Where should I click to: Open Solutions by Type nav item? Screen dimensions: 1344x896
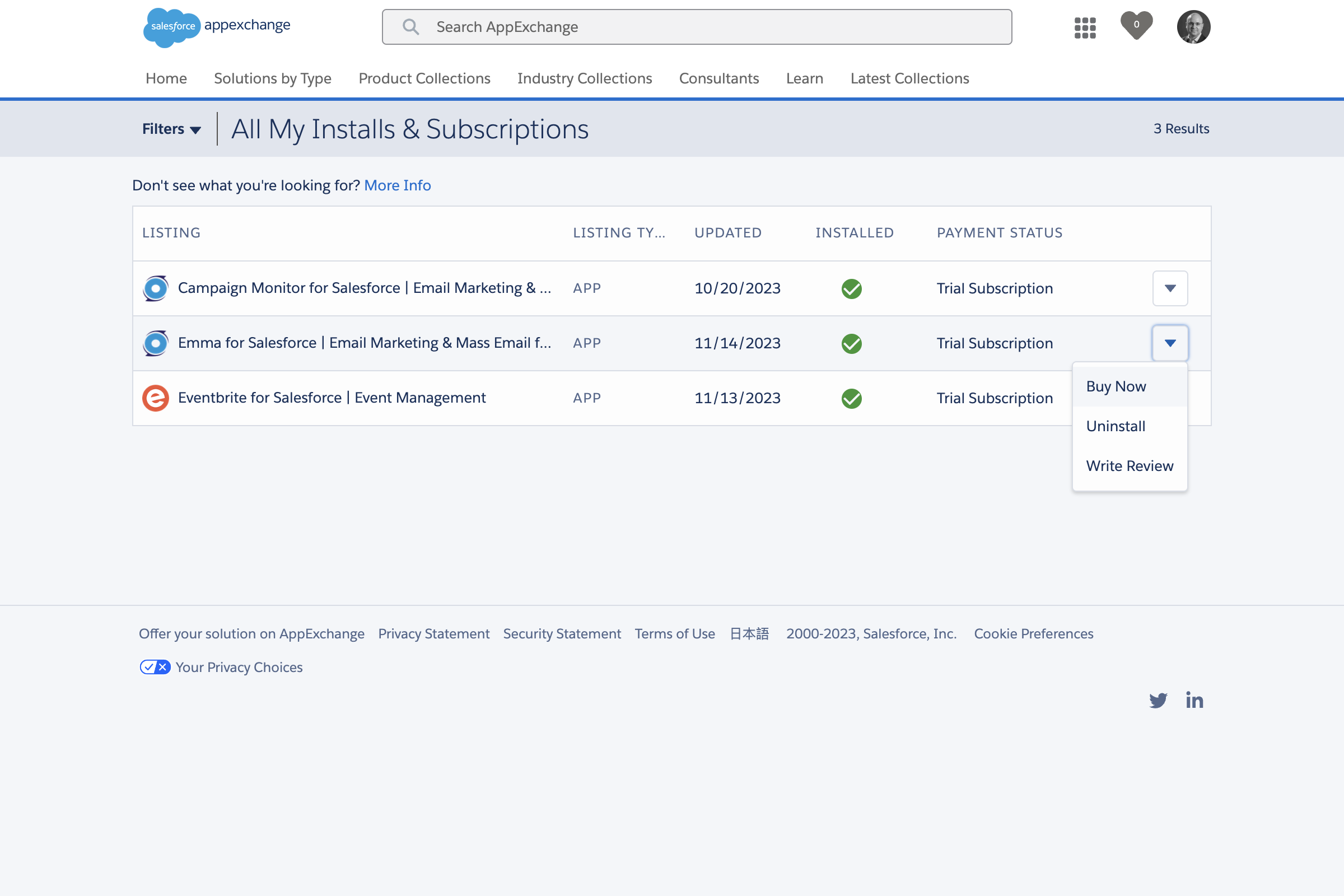(273, 78)
